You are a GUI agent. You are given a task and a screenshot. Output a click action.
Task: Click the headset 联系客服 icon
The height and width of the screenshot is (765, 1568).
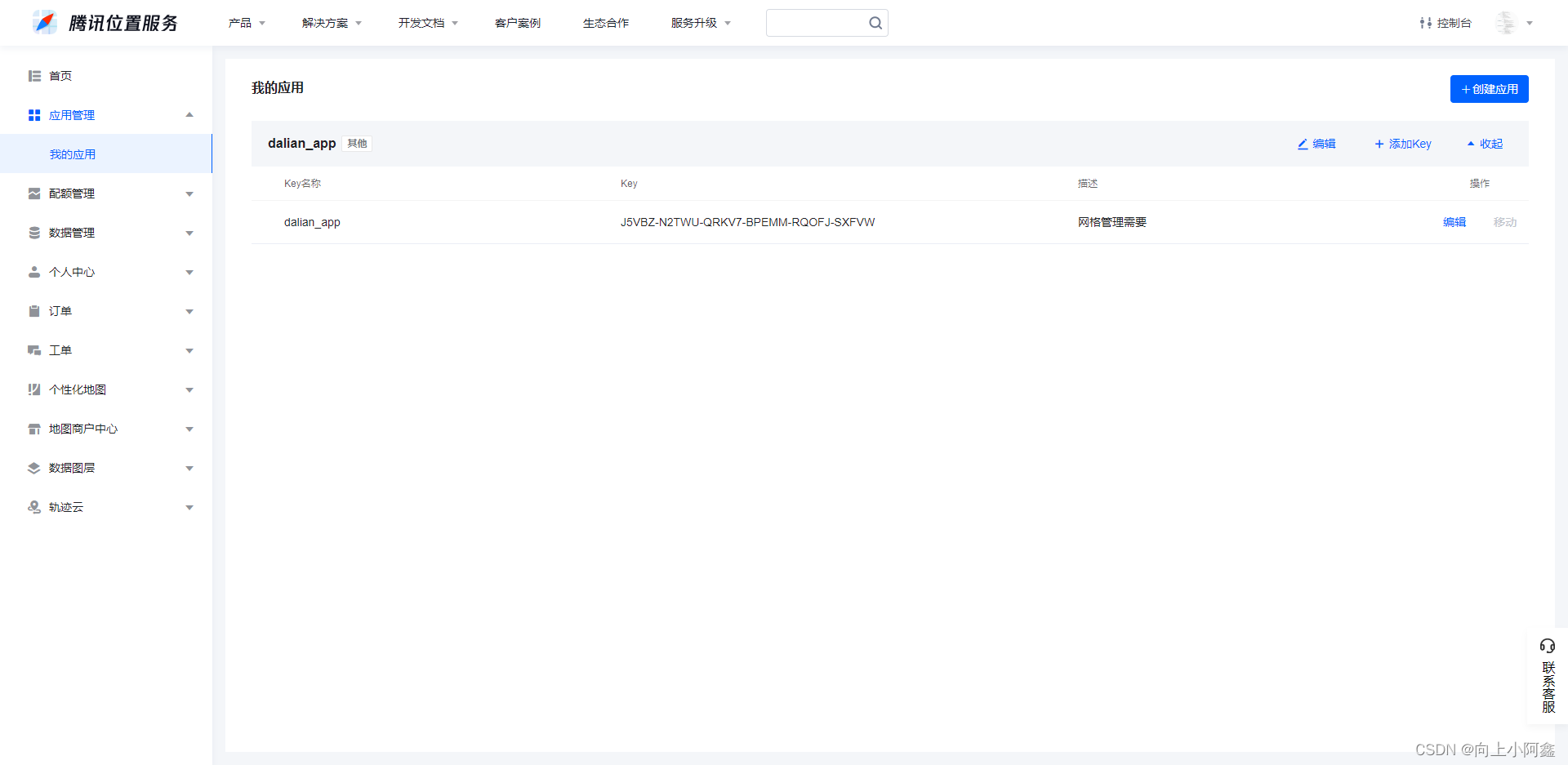click(1548, 646)
